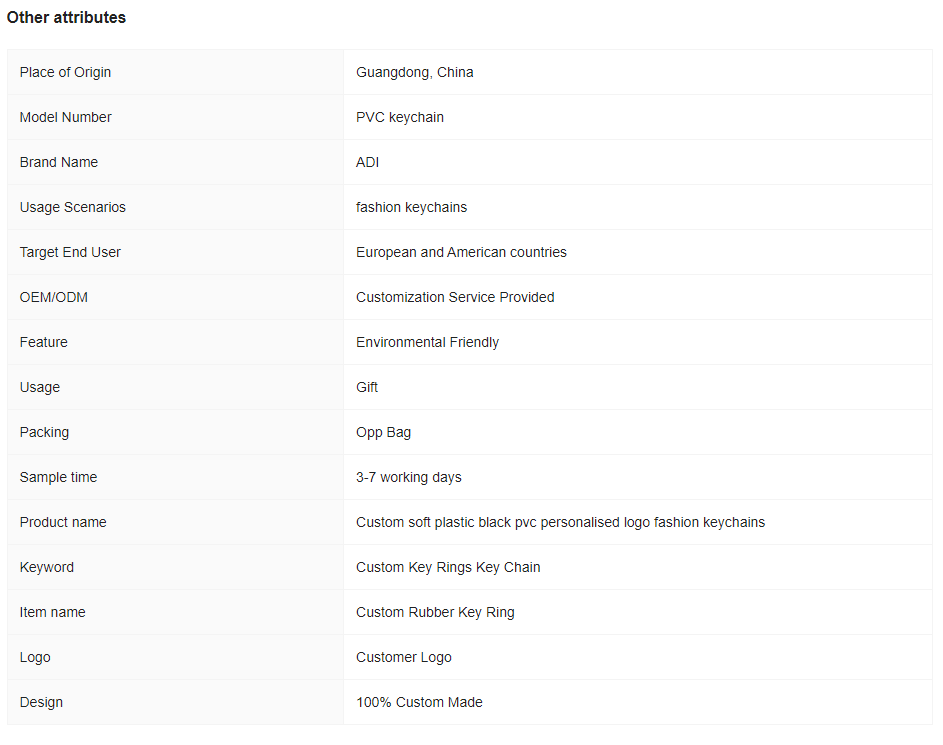Click the Guangdong, China value
The width and height of the screenshot is (943, 745).
[414, 72]
